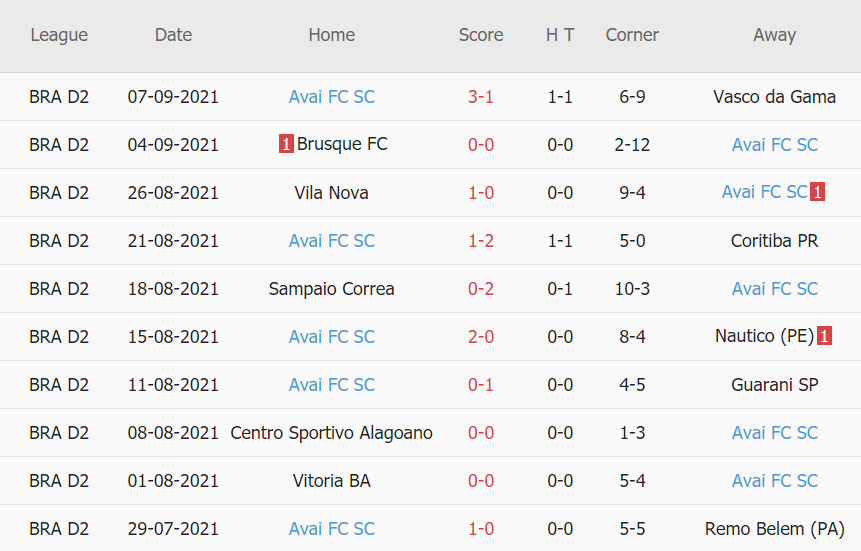This screenshot has height=551, width=861.
Task: Click the red card badge beside Nautico (PE)
Action: (x=825, y=337)
